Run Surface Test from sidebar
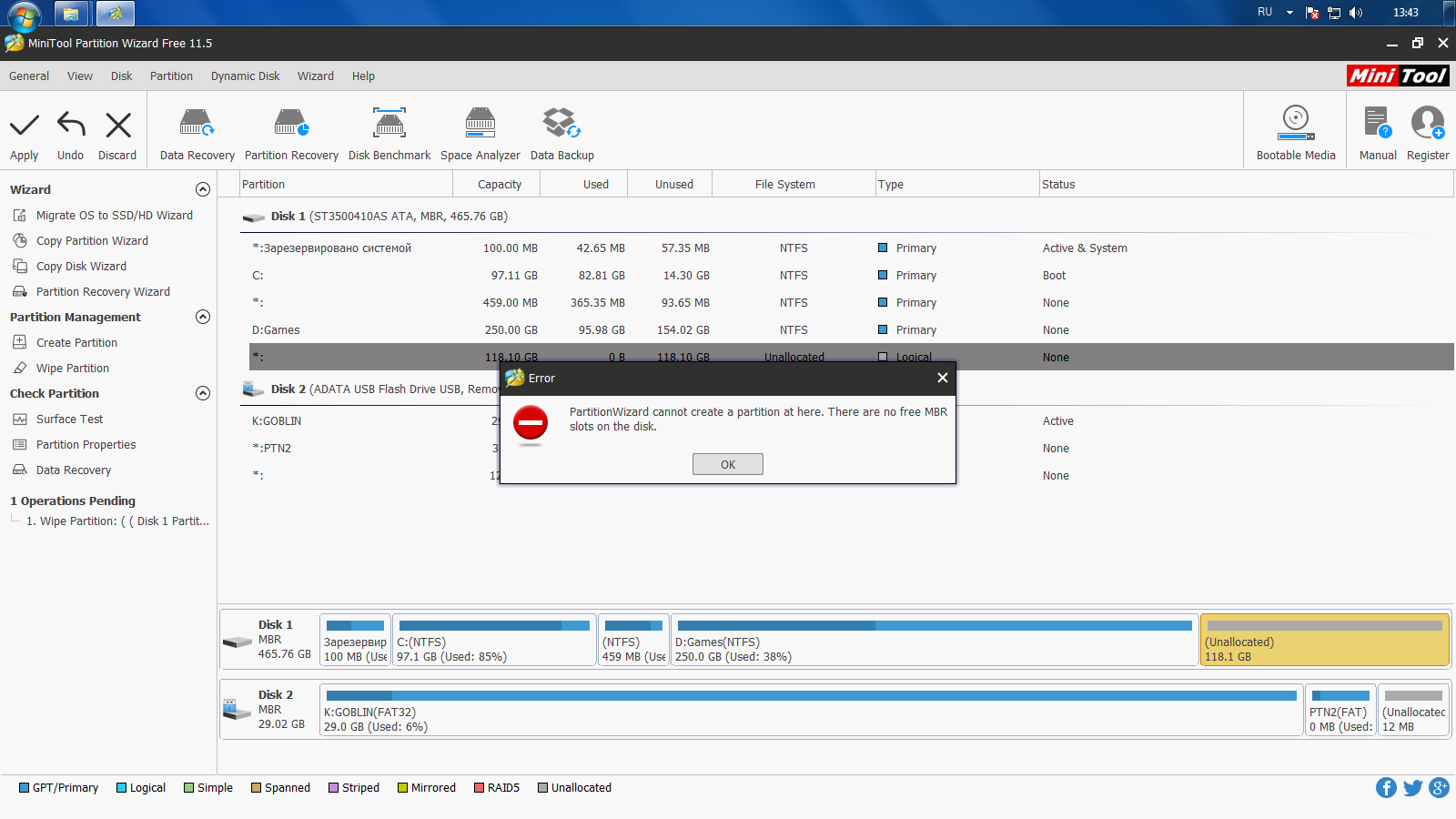The width and height of the screenshot is (1456, 819). point(69,420)
